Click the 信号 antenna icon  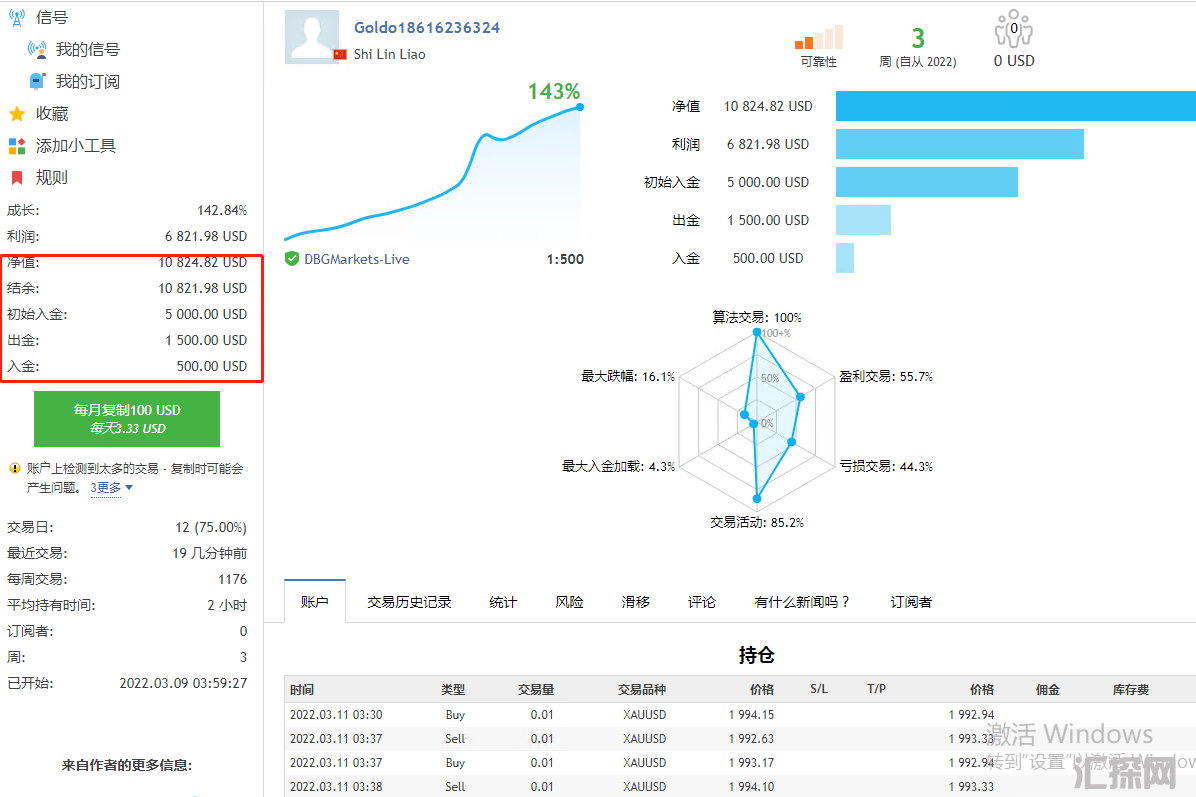pos(17,18)
